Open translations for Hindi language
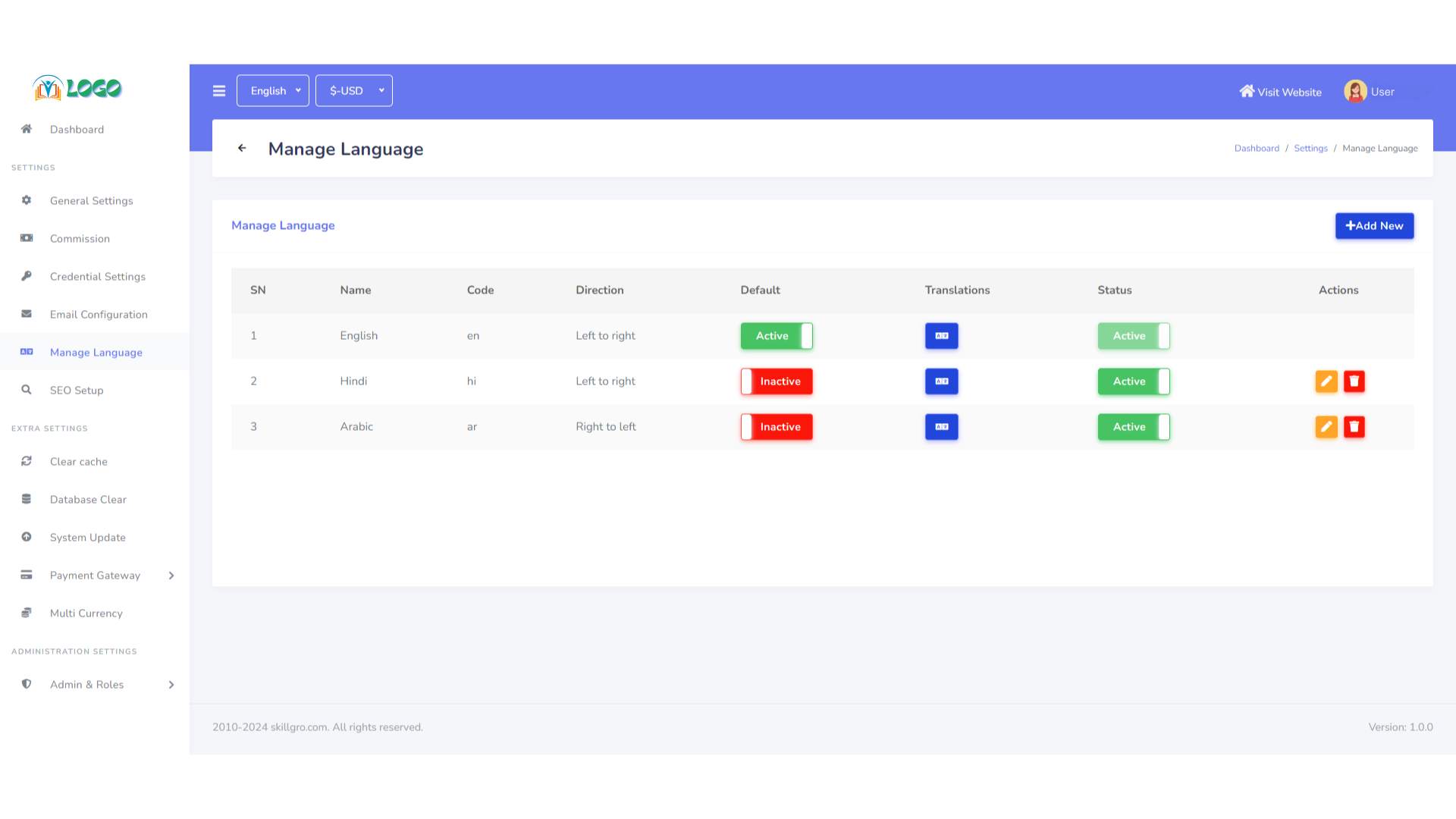Image resolution: width=1456 pixels, height=819 pixels. (941, 381)
